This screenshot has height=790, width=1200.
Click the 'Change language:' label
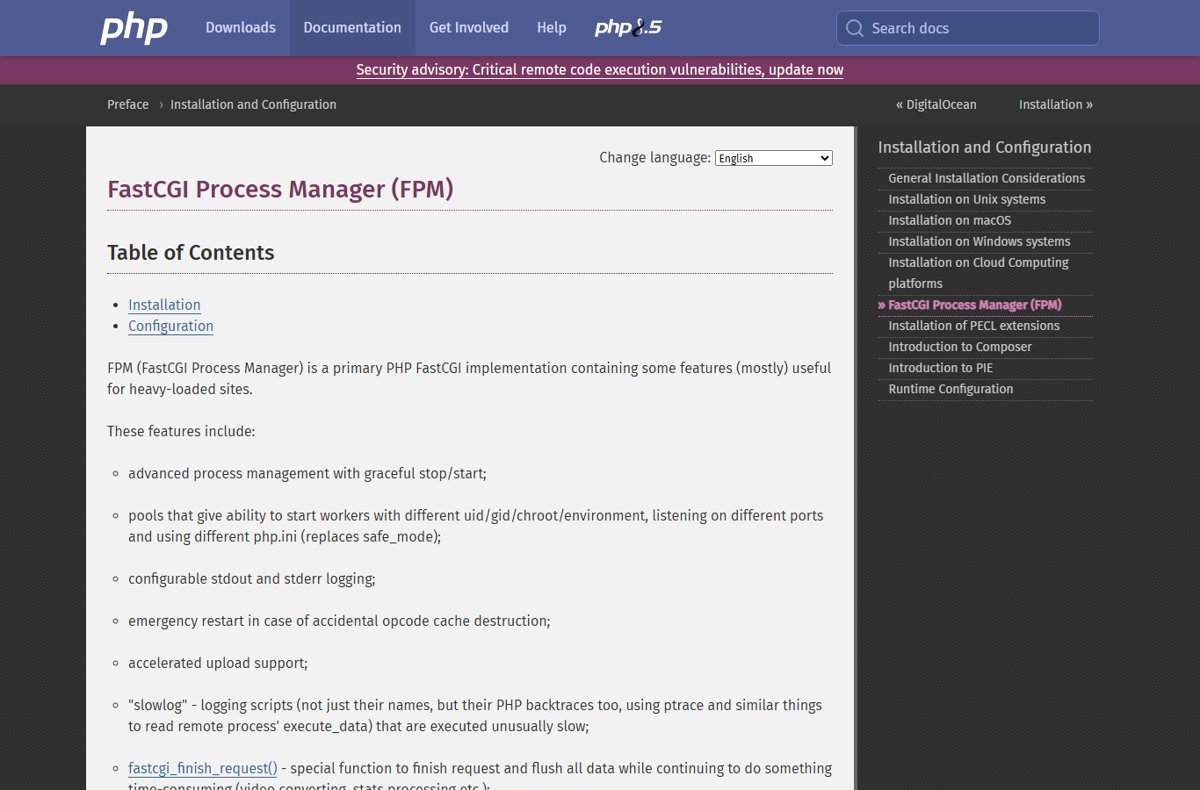(655, 158)
